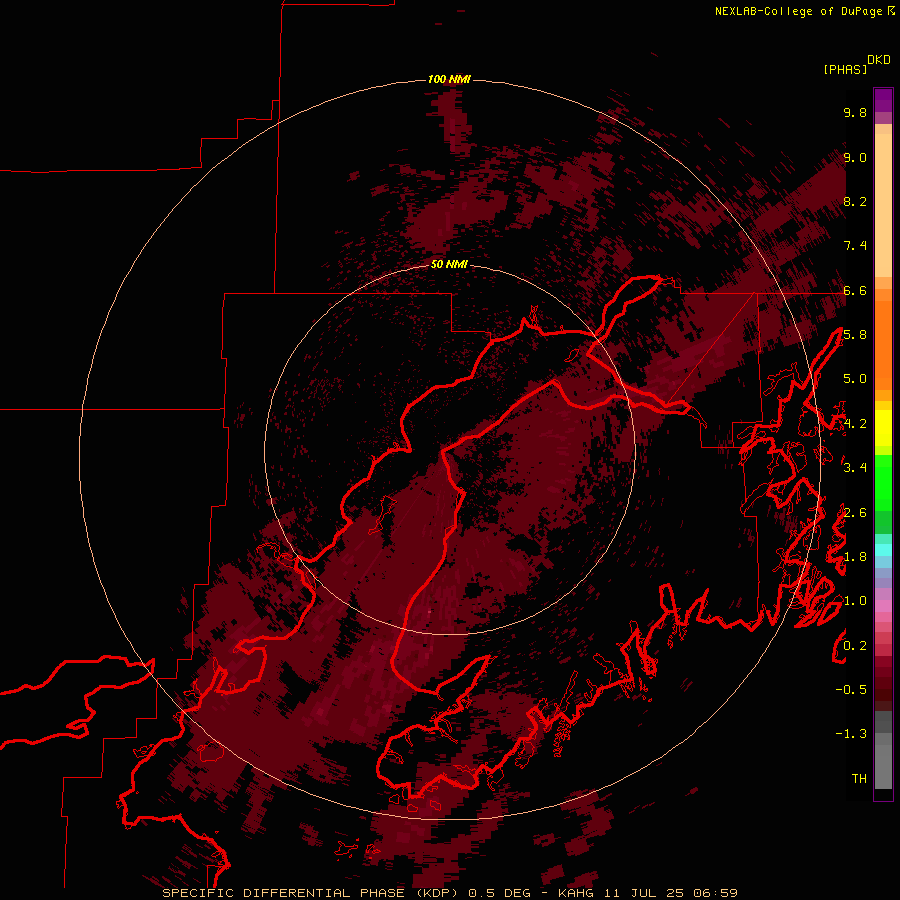Click the -1.3 value on color scale
The height and width of the screenshot is (900, 900).
tap(851, 734)
